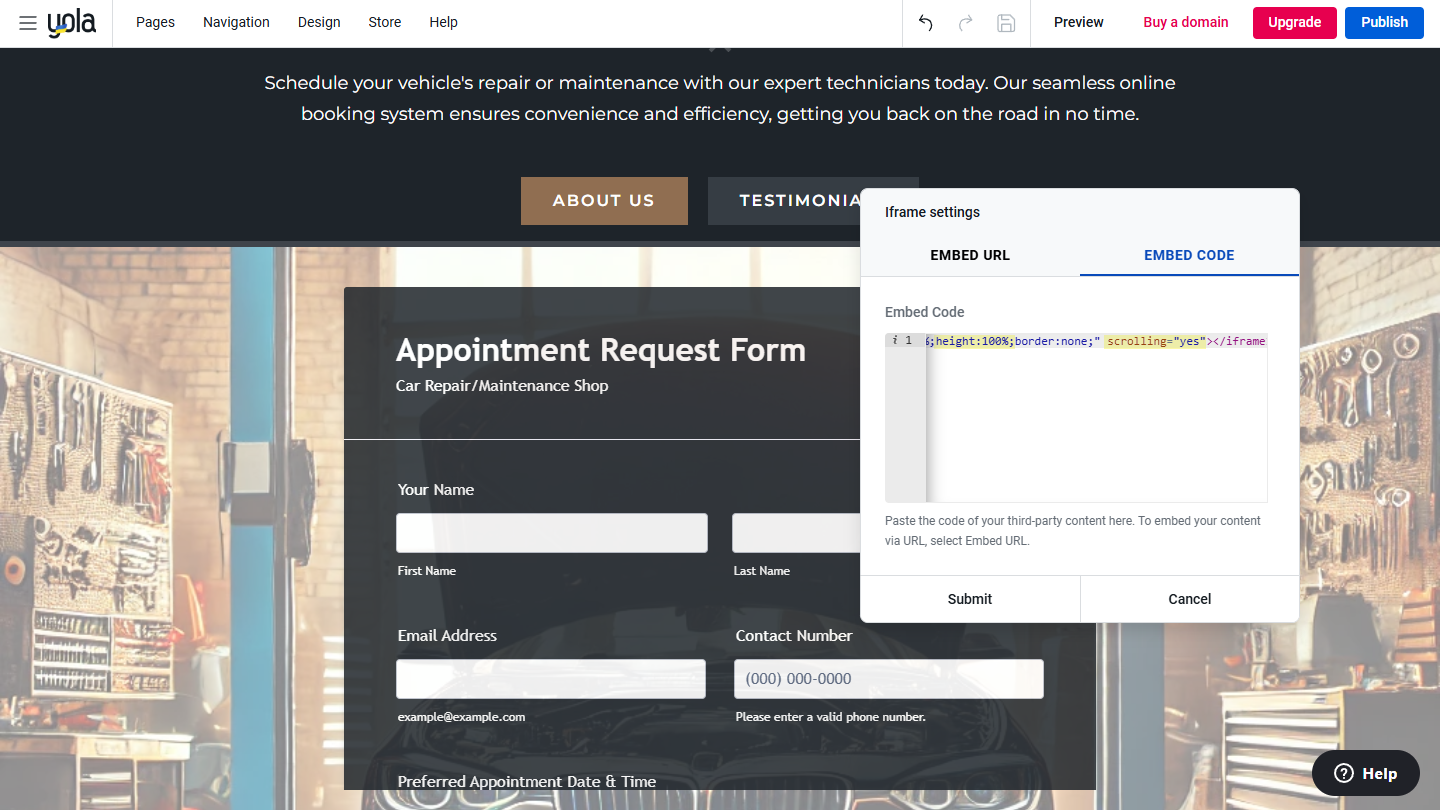Open the Design menu
The height and width of the screenshot is (810, 1440).
319,22
